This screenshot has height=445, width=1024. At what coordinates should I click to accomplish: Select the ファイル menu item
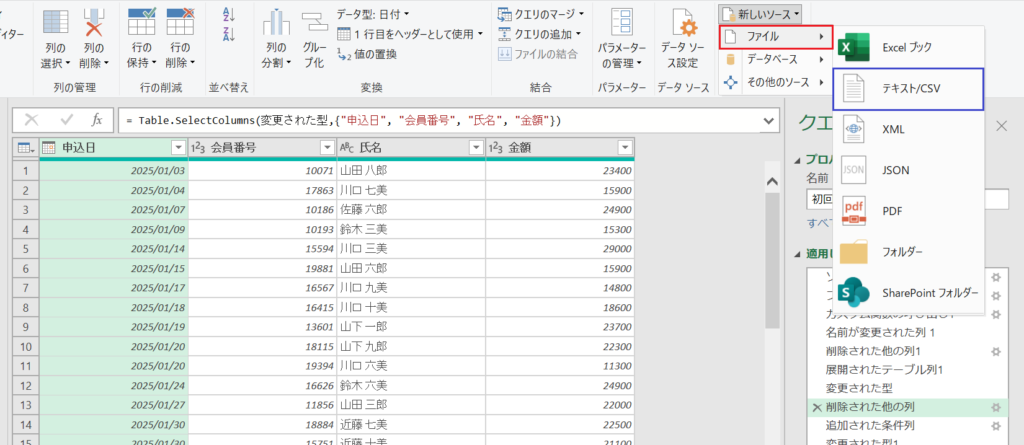coord(776,37)
